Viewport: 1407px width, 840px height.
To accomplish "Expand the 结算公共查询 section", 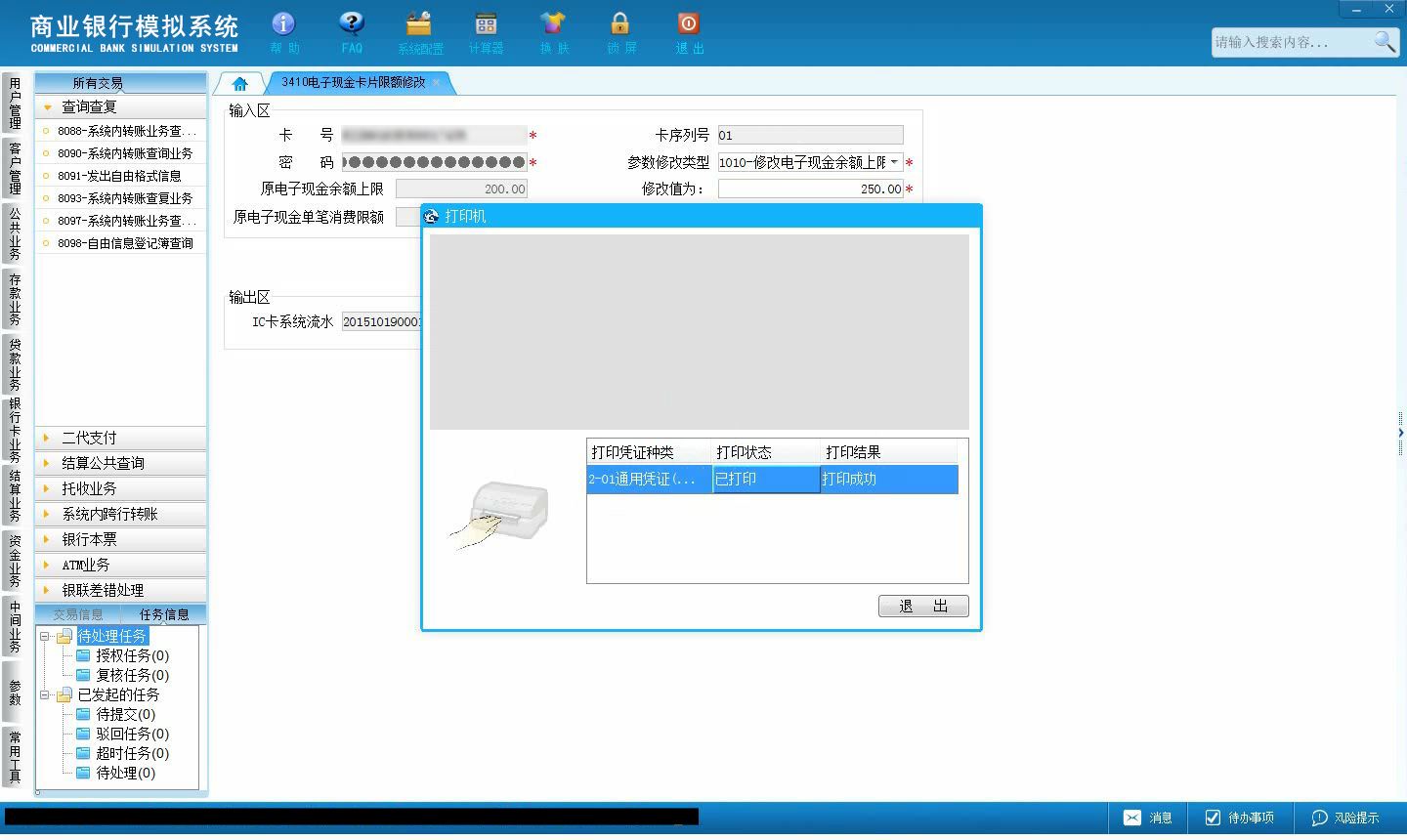I will pyautogui.click(x=121, y=463).
